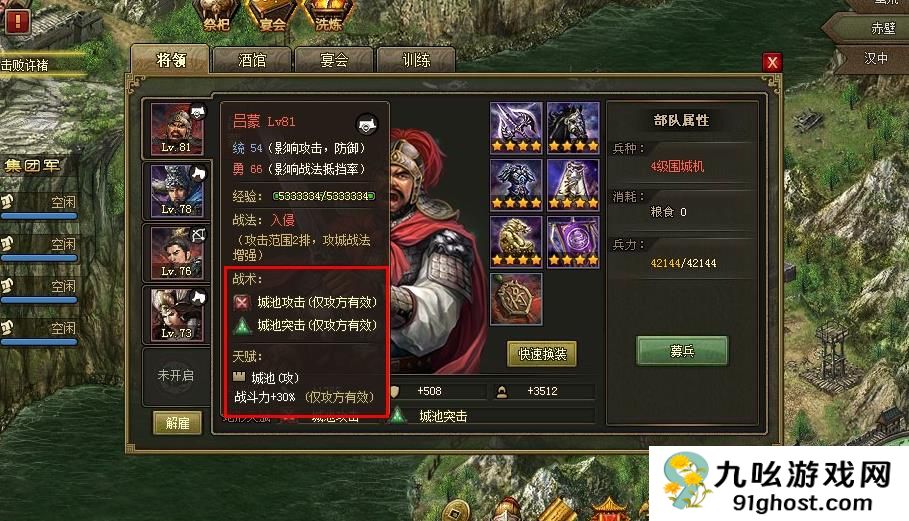
Task: Switch to the 酒馆 tab
Action: [252, 60]
